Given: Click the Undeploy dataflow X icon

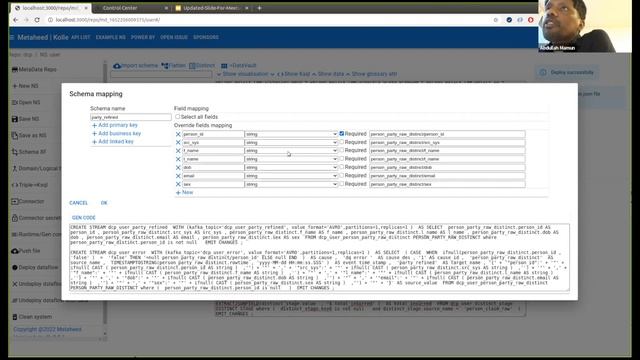Looking at the screenshot, I should [x=15, y=284].
